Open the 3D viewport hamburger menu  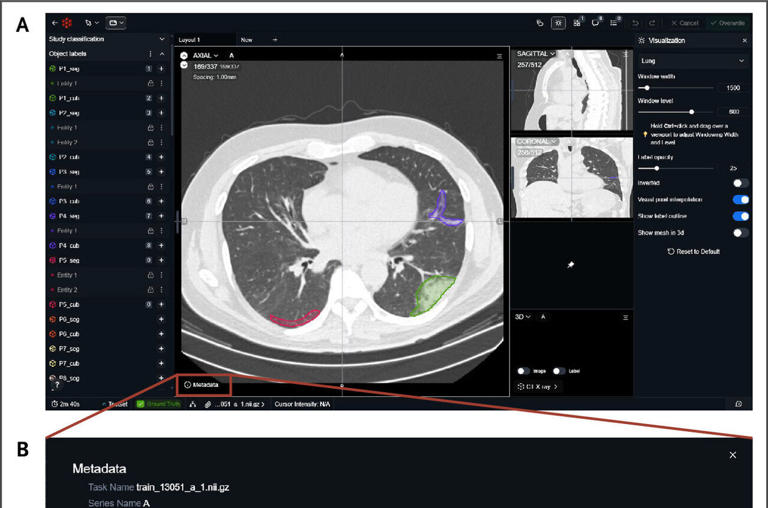[x=625, y=317]
